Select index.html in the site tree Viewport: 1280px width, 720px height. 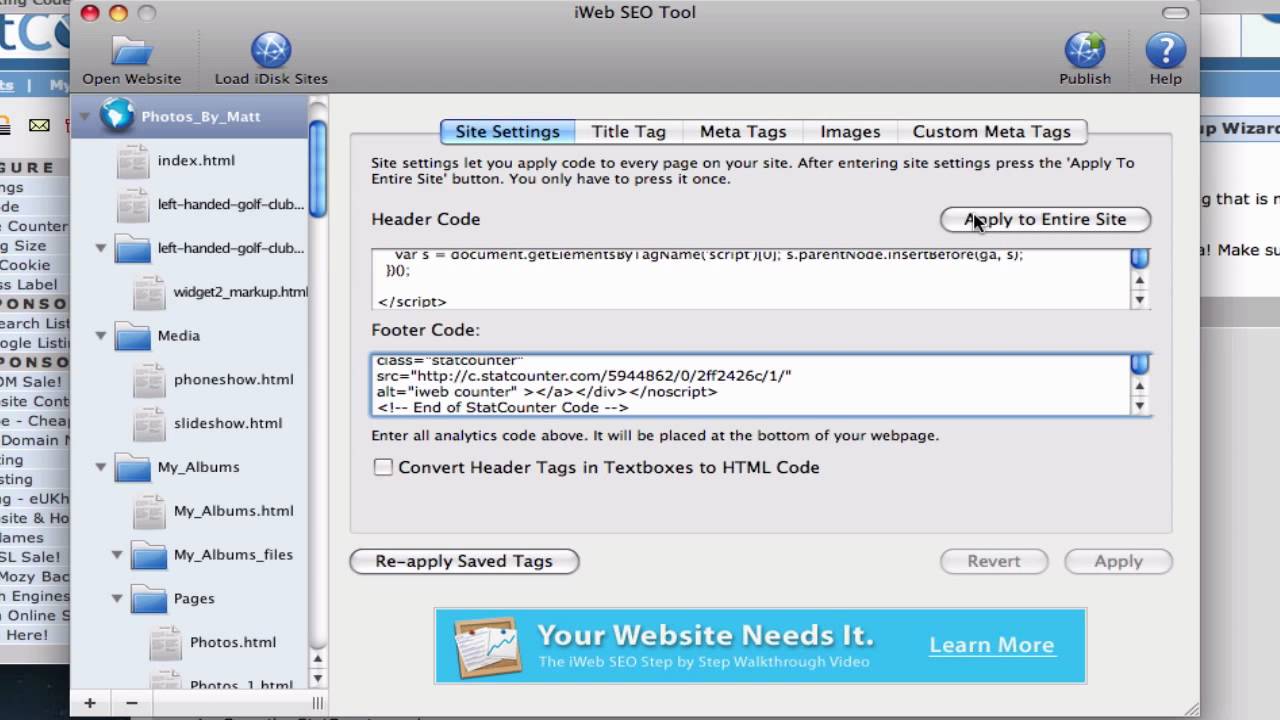tap(196, 160)
